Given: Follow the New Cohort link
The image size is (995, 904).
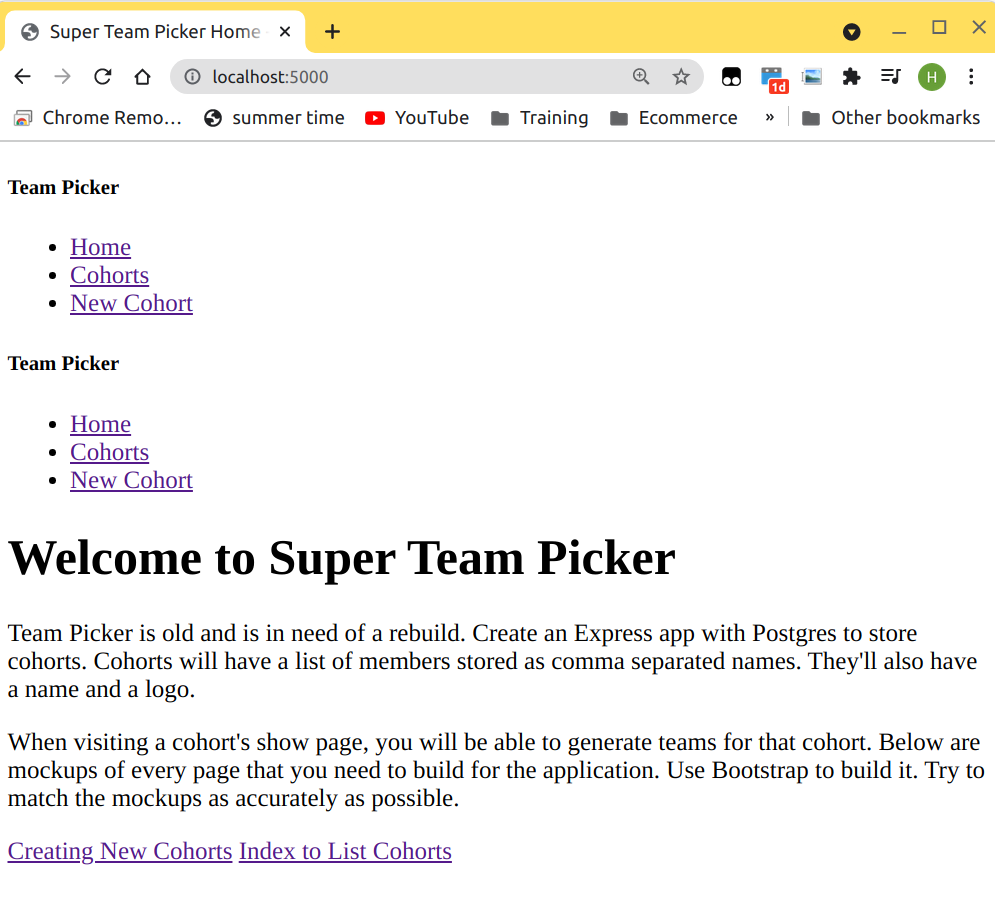Looking at the screenshot, I should (131, 303).
